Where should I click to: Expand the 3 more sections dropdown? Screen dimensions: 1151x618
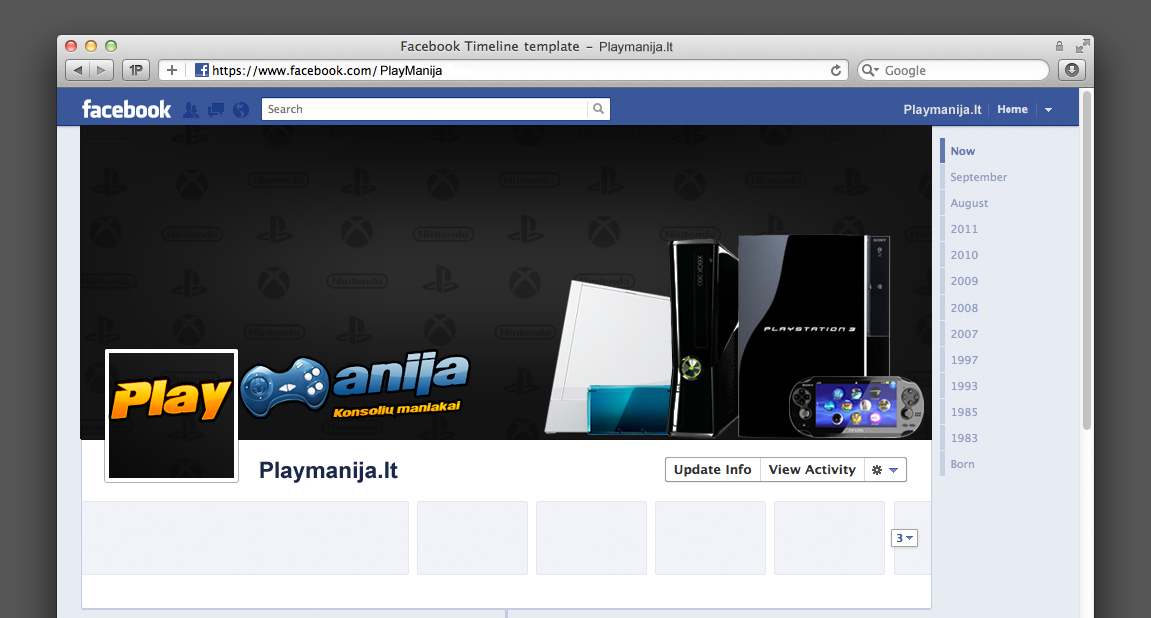tap(904, 538)
